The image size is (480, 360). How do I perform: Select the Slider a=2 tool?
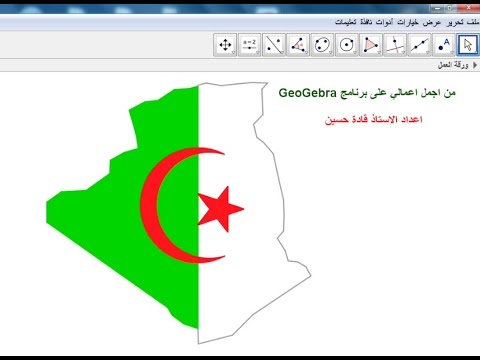pyautogui.click(x=249, y=45)
